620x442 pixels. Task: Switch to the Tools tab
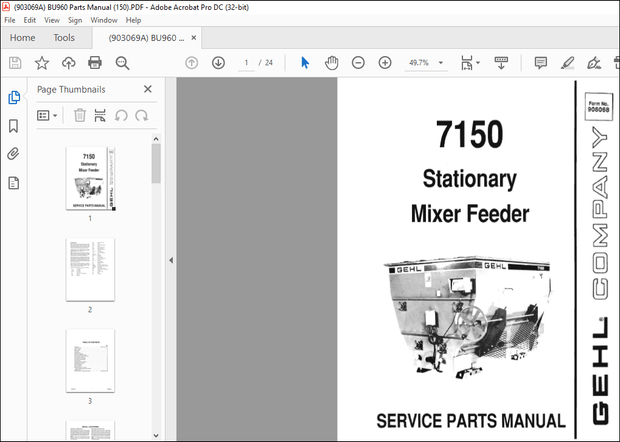coord(64,38)
